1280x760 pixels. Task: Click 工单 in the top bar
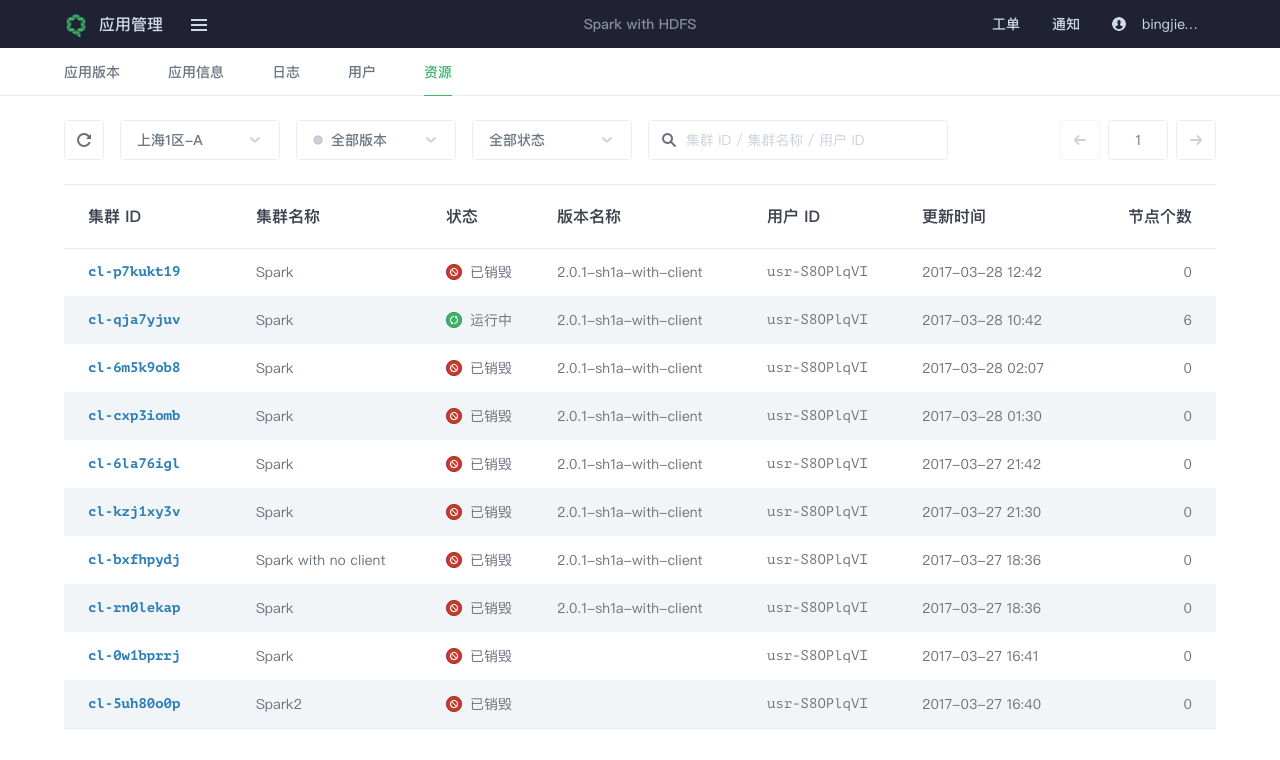pyautogui.click(x=1006, y=24)
